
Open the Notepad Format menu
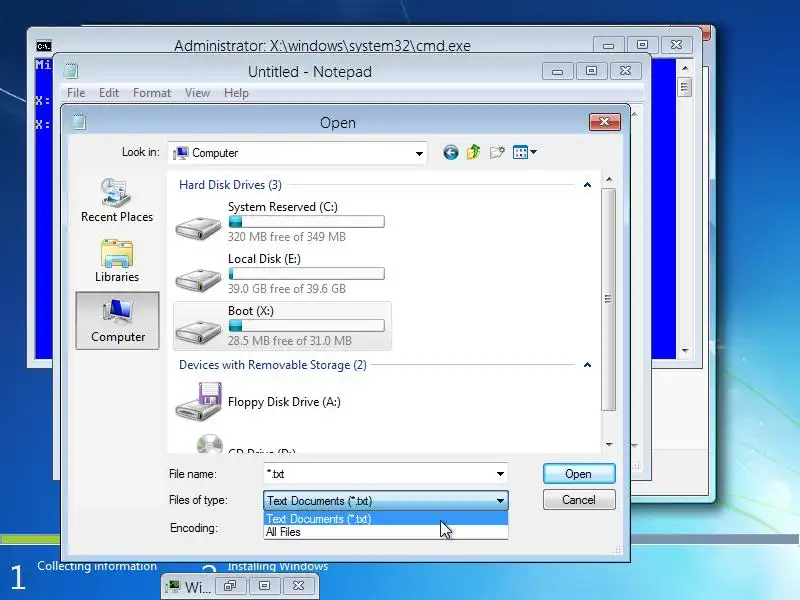[x=152, y=93]
